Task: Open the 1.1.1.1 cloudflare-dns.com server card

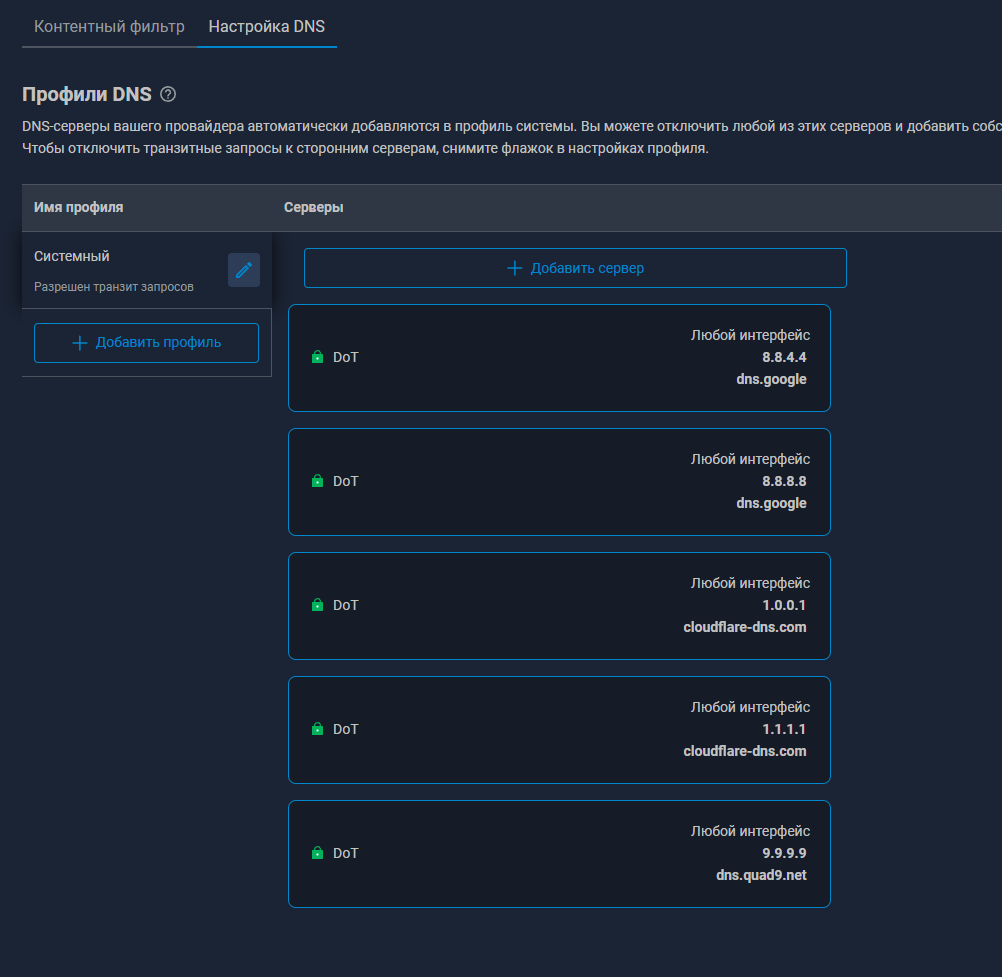Action: (559, 730)
